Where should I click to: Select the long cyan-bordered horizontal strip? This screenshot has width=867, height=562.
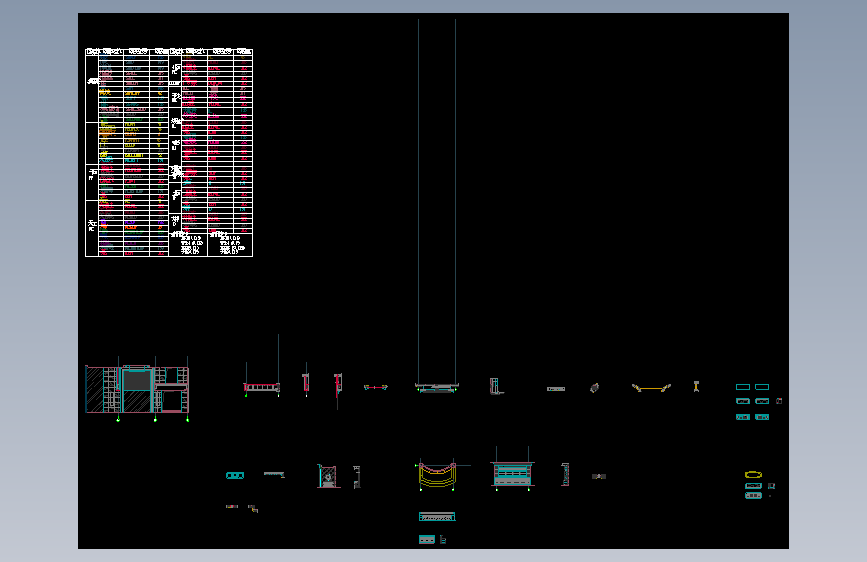437,517
